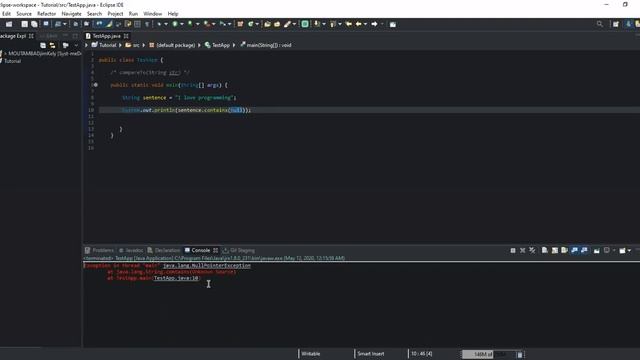
Task: Click the (default package) breadcrumb
Action: click(172, 45)
